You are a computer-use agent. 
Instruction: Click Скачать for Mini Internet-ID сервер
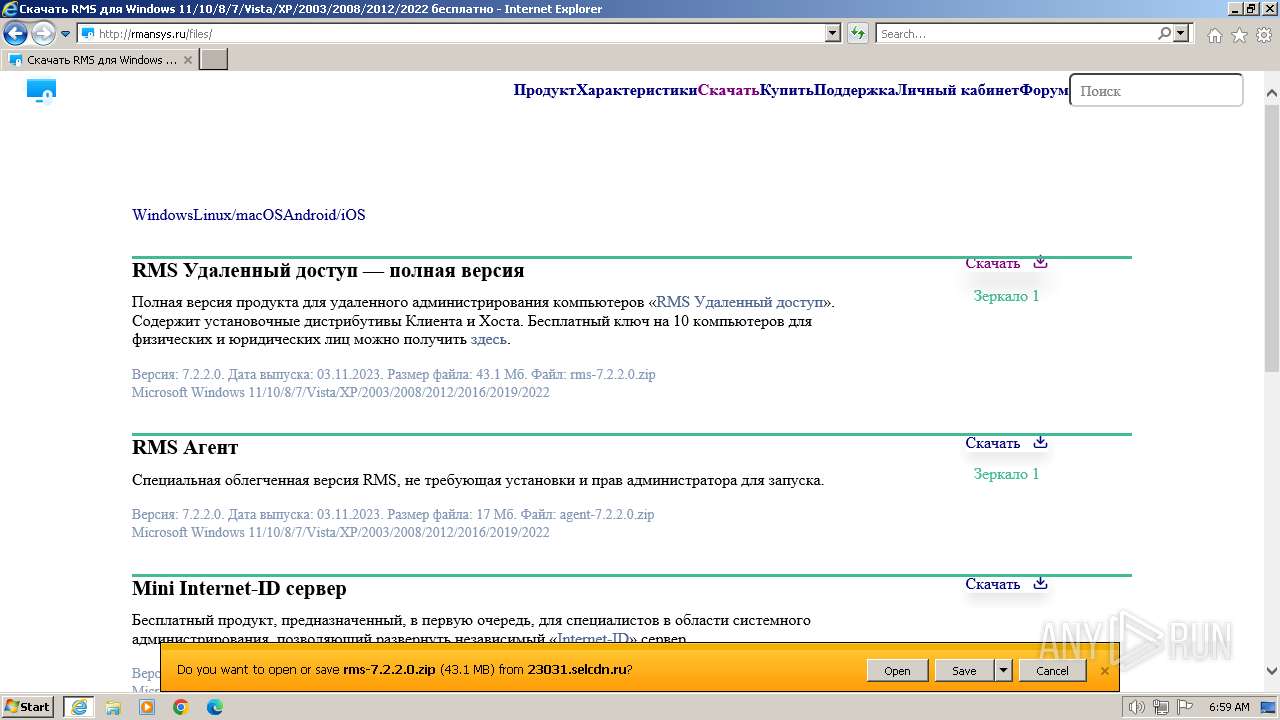pyautogui.click(x=993, y=584)
